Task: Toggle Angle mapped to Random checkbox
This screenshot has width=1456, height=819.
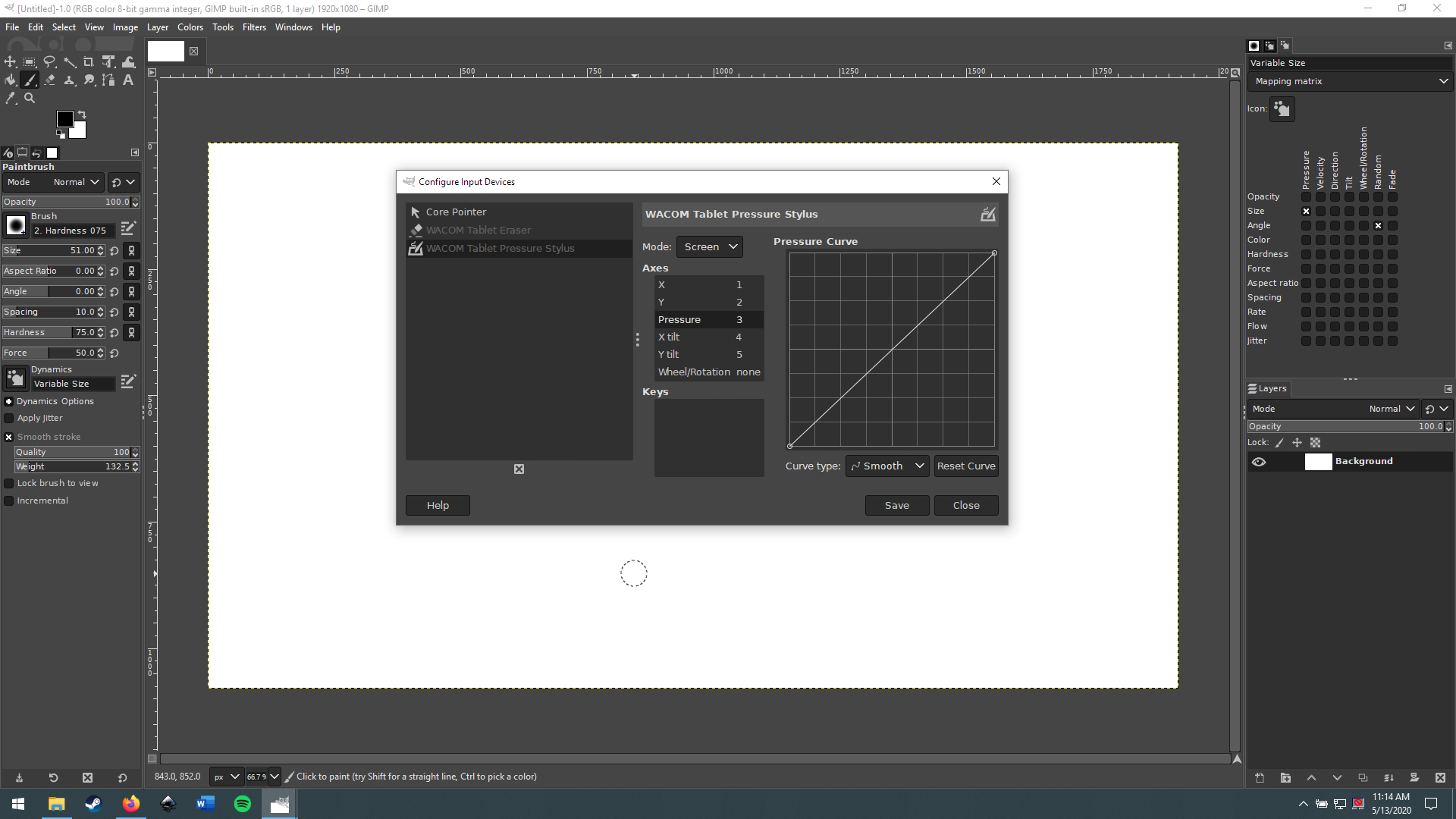Action: tap(1378, 226)
